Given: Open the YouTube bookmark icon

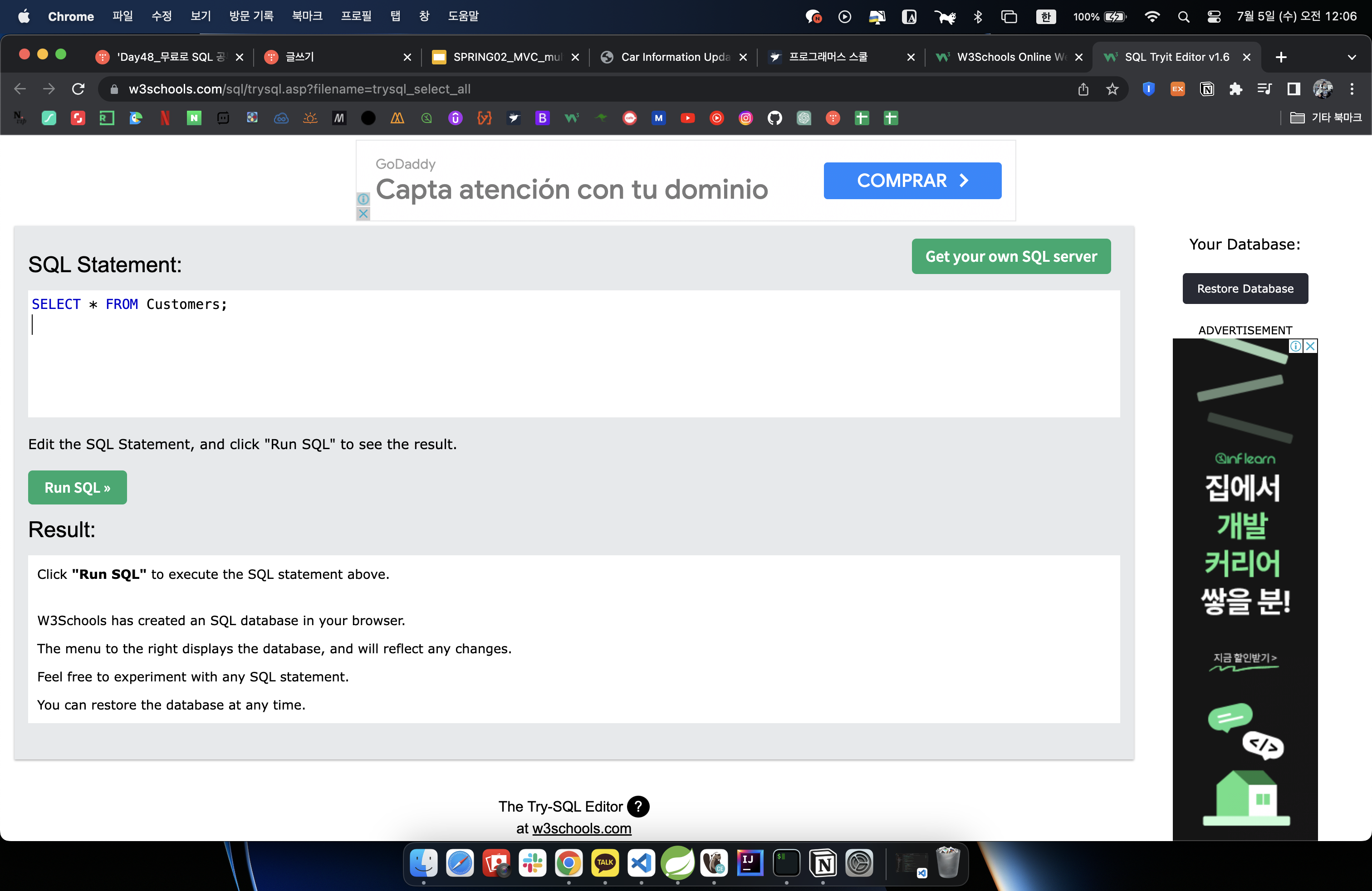Looking at the screenshot, I should pos(687,118).
